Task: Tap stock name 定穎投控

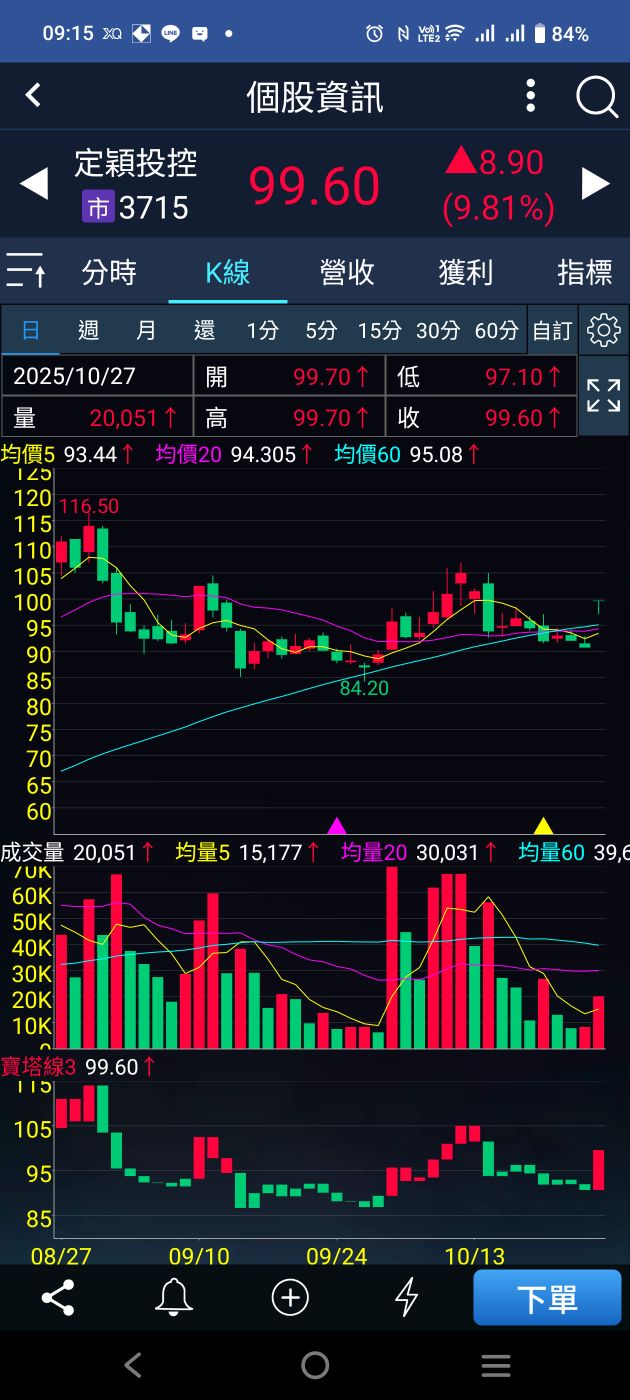Action: tap(135, 163)
